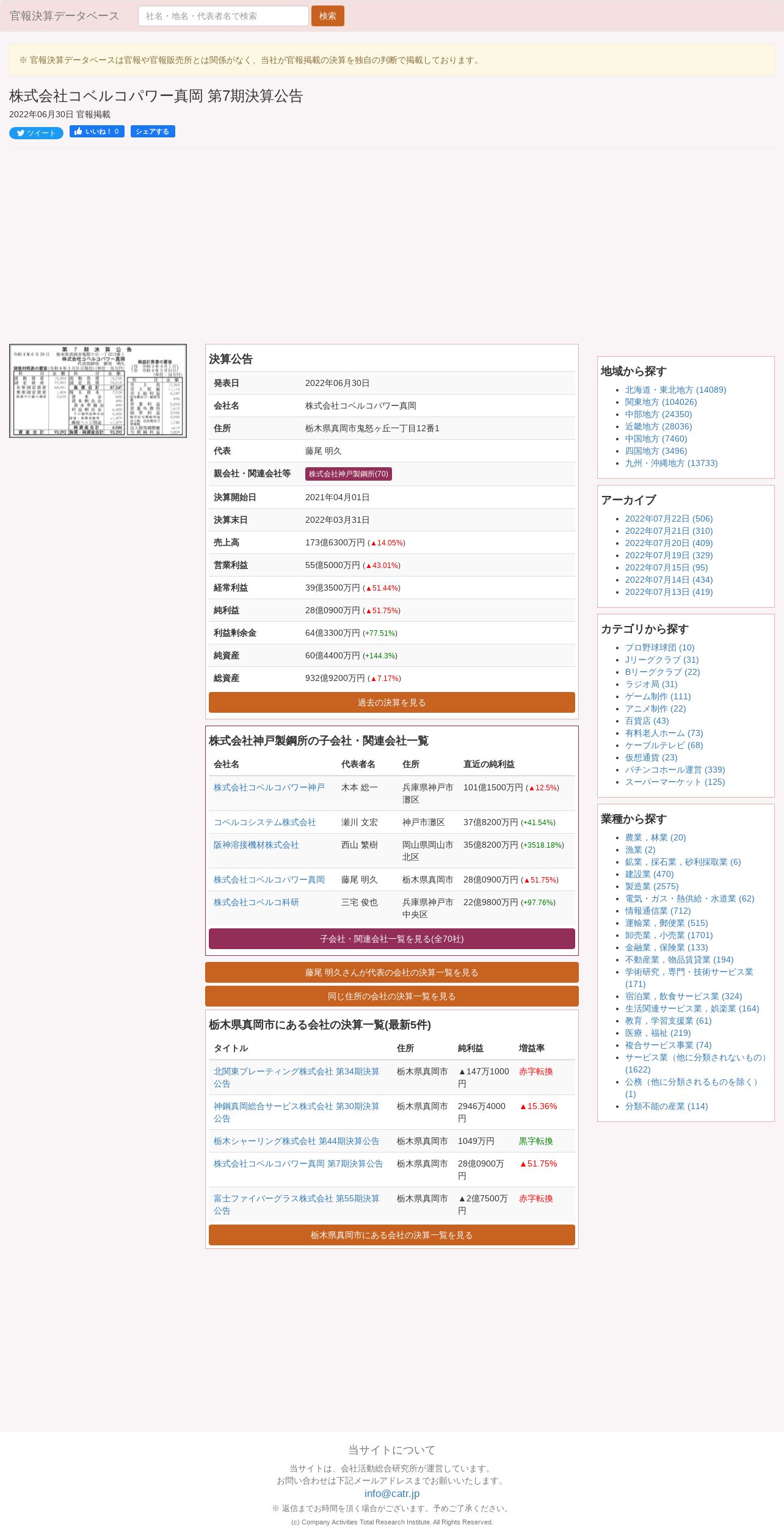
Task: Open 阪神溶接機材株式会社 link
Action: coord(256,845)
